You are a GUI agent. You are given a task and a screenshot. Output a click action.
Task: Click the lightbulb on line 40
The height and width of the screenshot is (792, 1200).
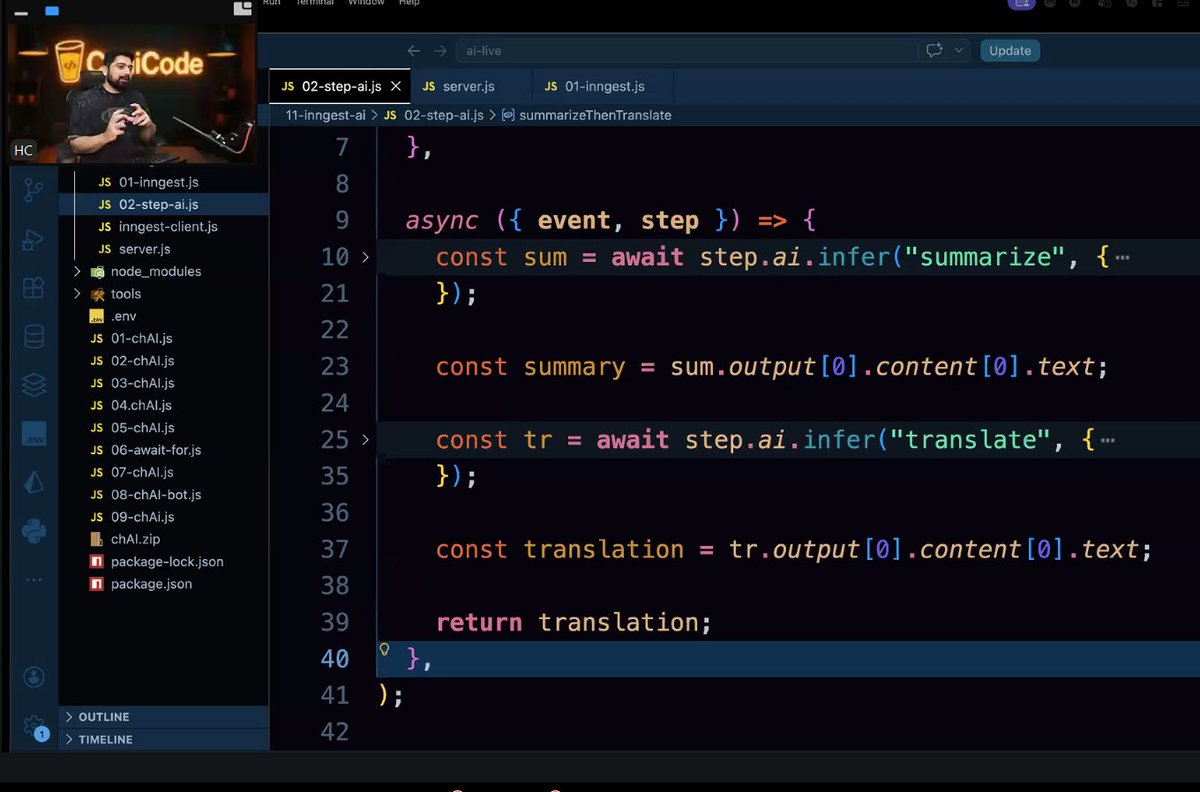[384, 649]
